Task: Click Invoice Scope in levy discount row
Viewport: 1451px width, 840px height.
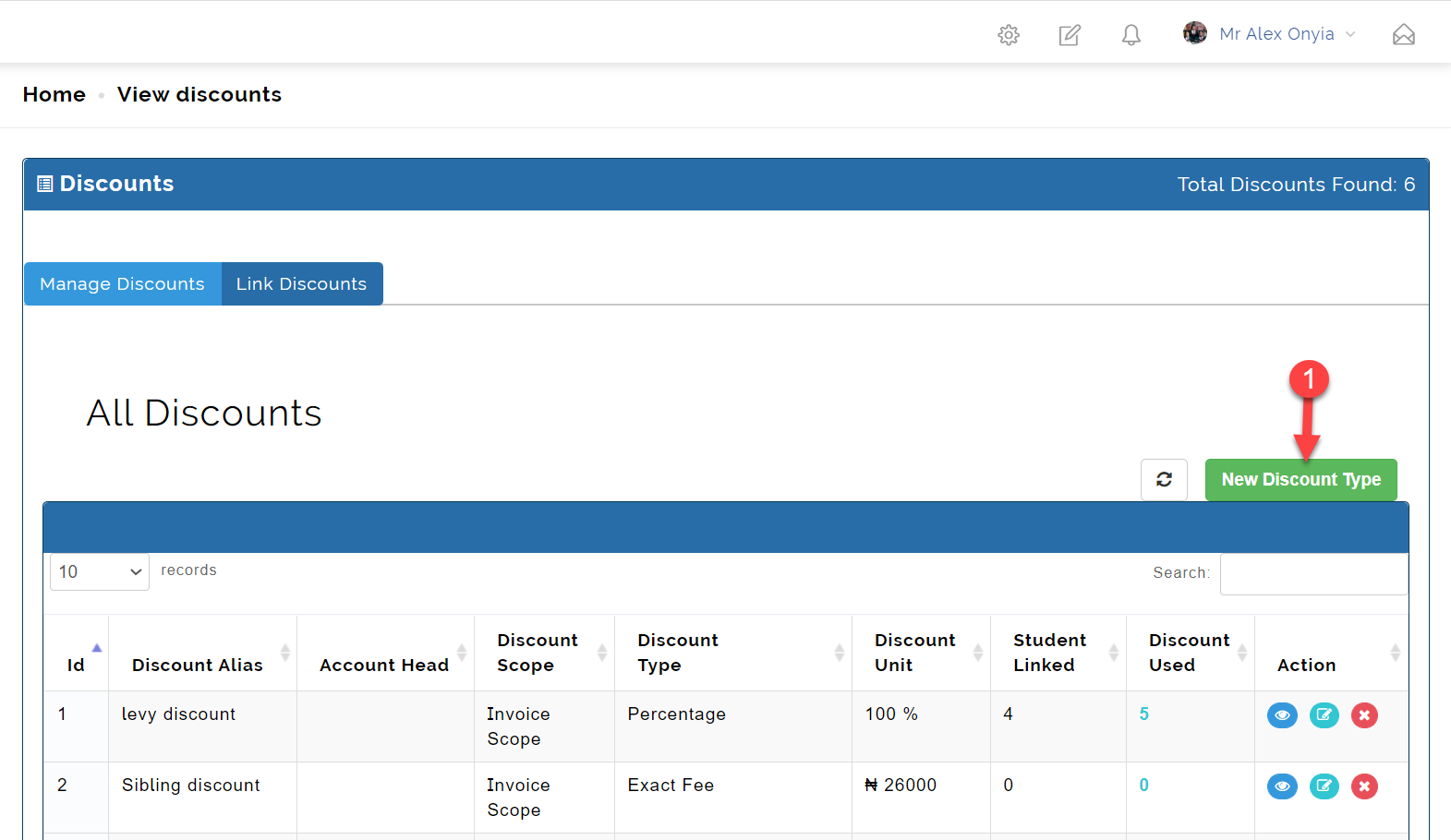Action: tap(518, 726)
